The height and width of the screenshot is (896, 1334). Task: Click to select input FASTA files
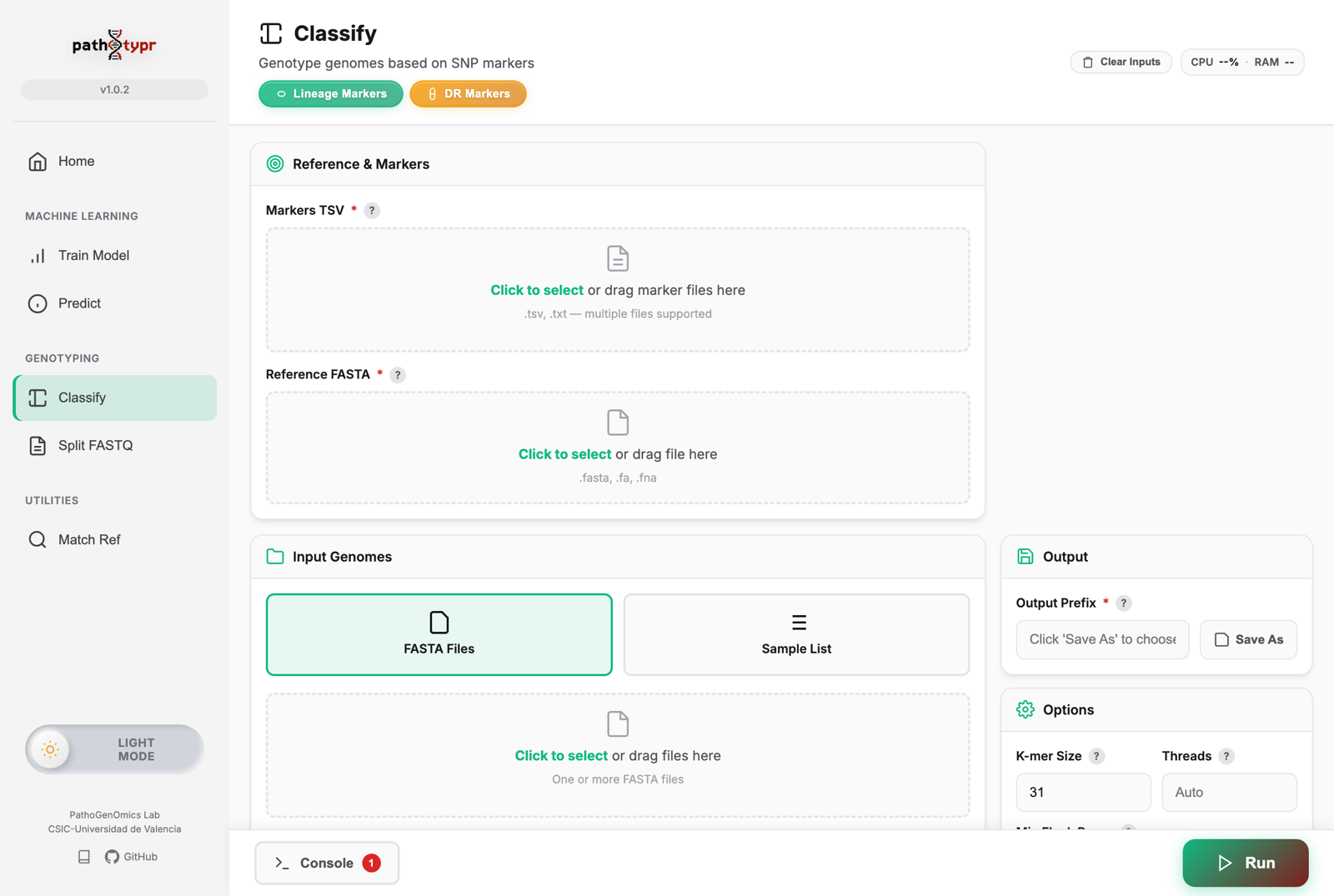[561, 756]
